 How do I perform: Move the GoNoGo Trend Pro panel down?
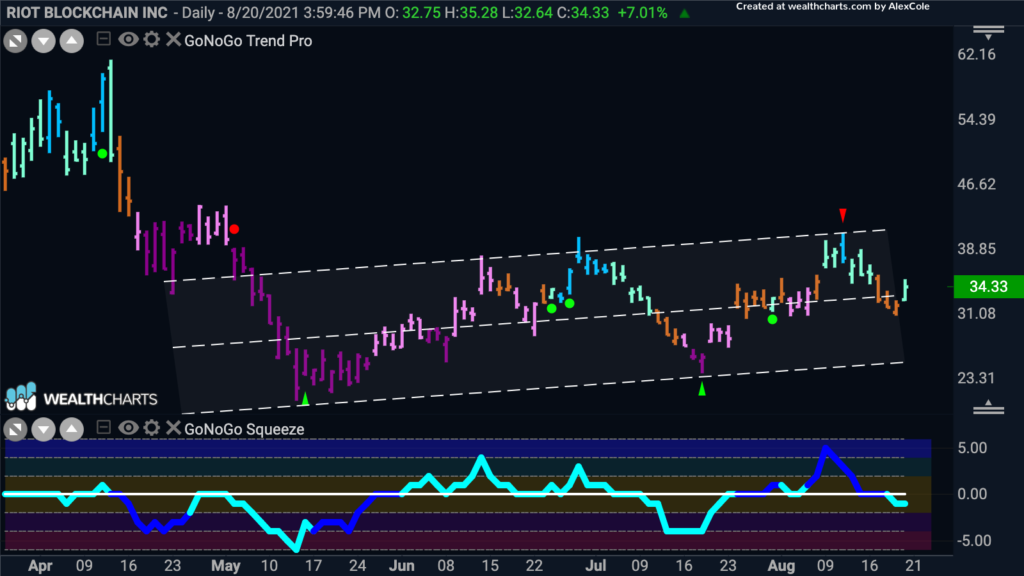point(44,41)
